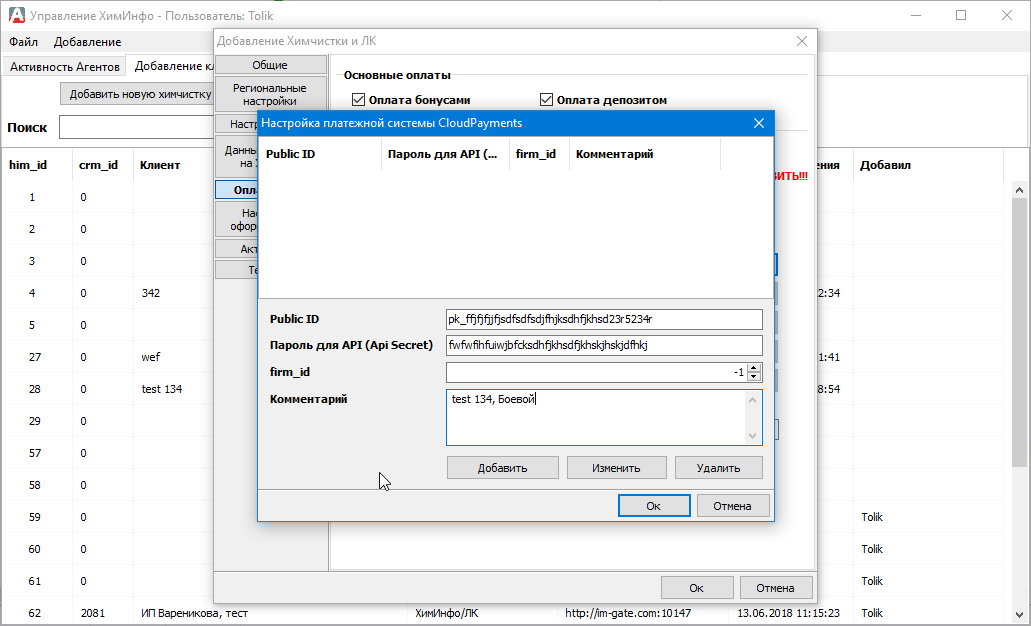
Task: Maximize the Управление ХимИнфо window
Action: tap(961, 15)
